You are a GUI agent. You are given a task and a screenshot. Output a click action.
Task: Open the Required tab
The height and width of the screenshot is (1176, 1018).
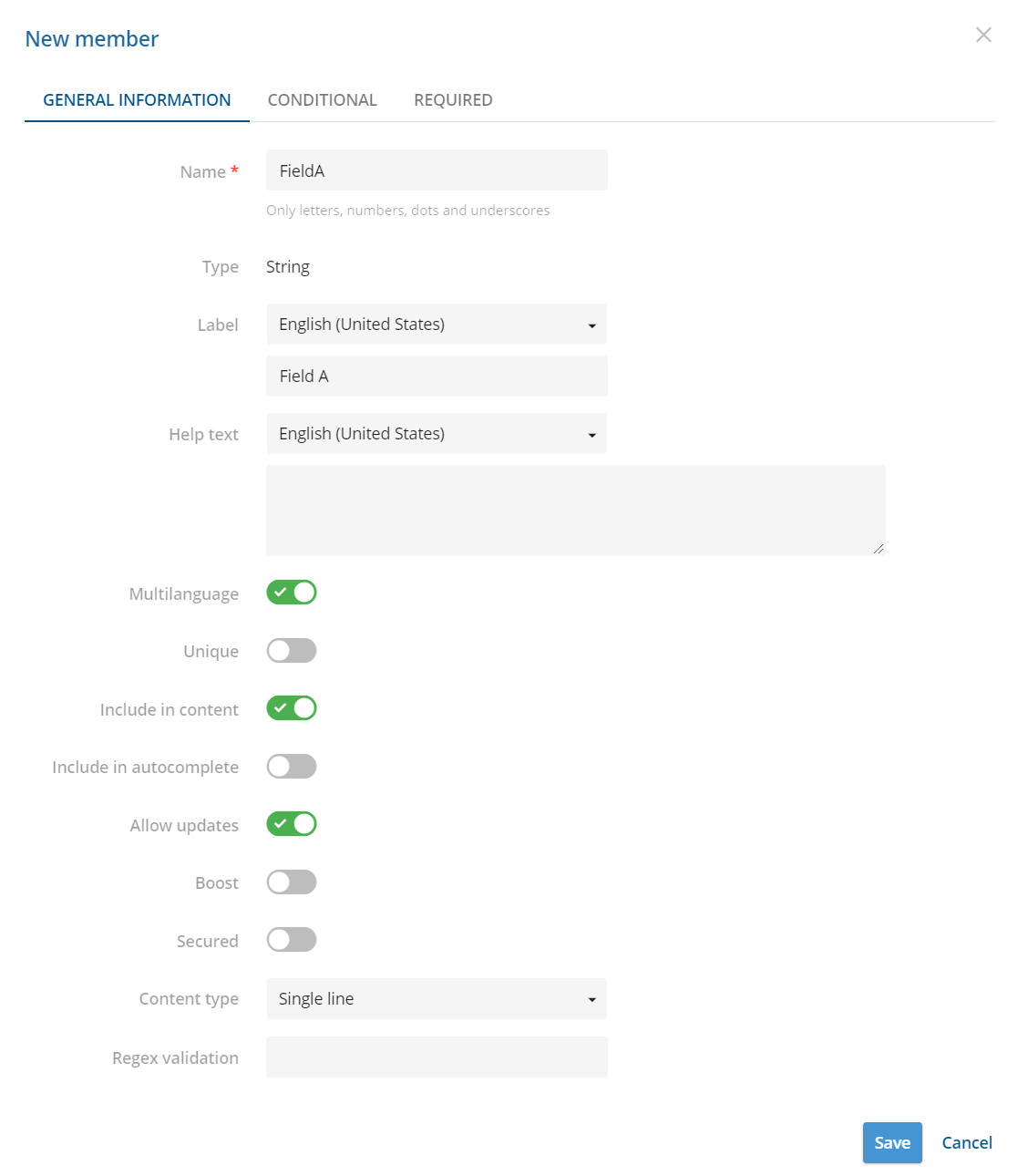point(453,100)
